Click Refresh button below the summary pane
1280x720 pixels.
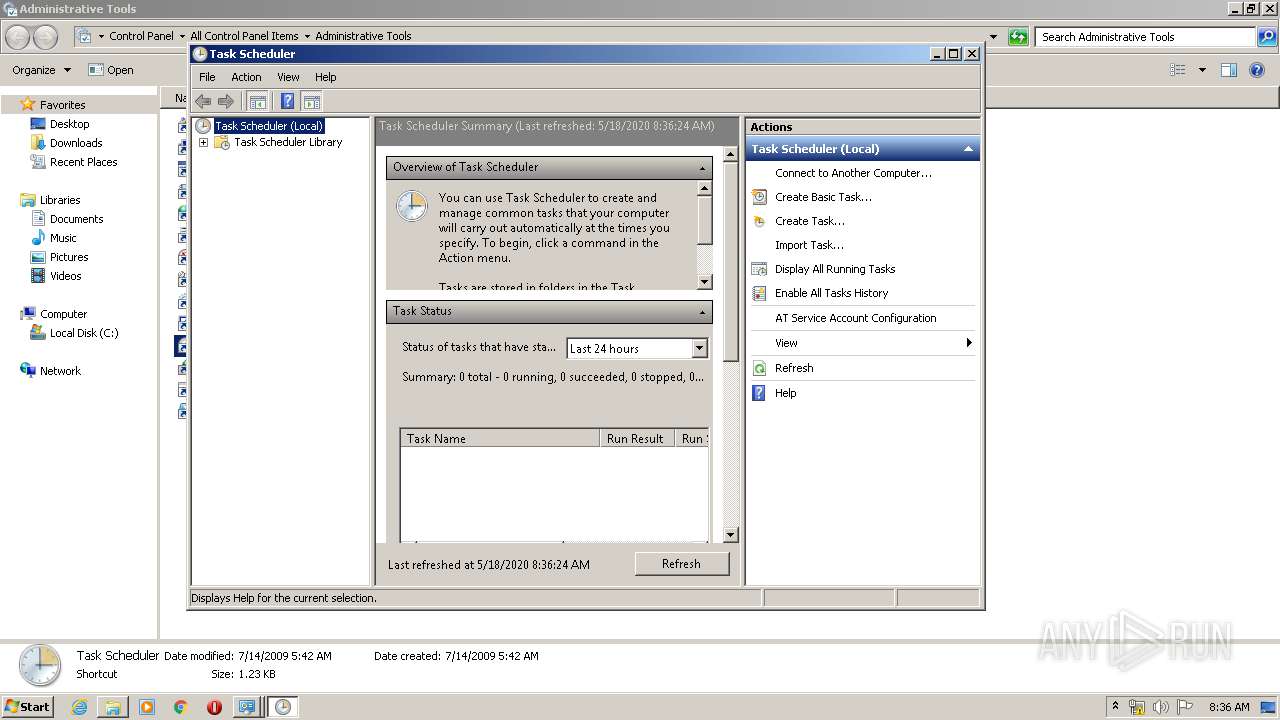tap(681, 564)
